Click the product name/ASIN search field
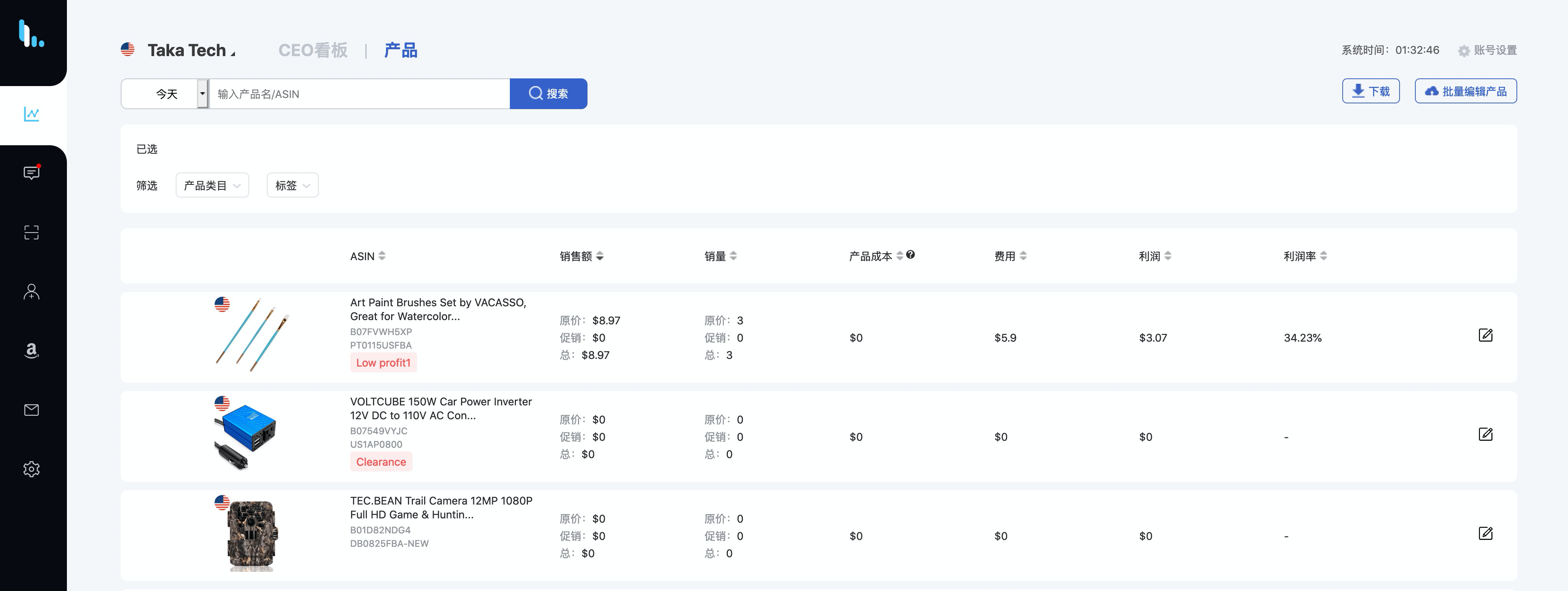This screenshot has height=591, width=1568. (359, 94)
